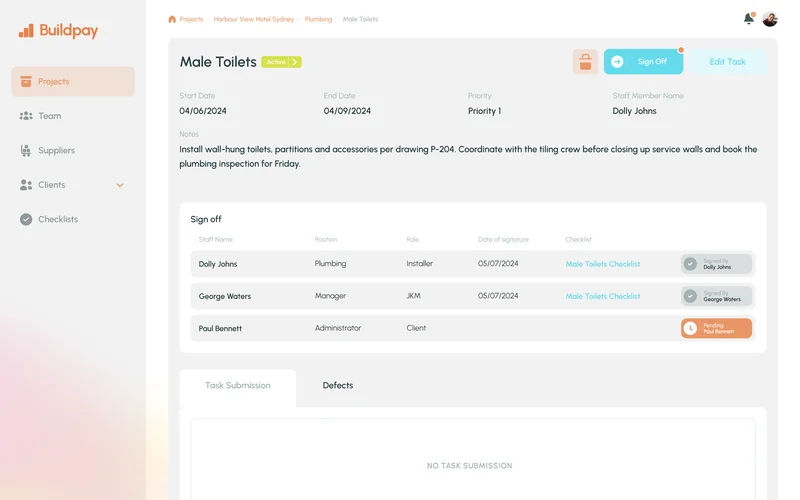The width and height of the screenshot is (800, 500).
Task: Select Dolly Johns in sign off table
Action: click(218, 264)
